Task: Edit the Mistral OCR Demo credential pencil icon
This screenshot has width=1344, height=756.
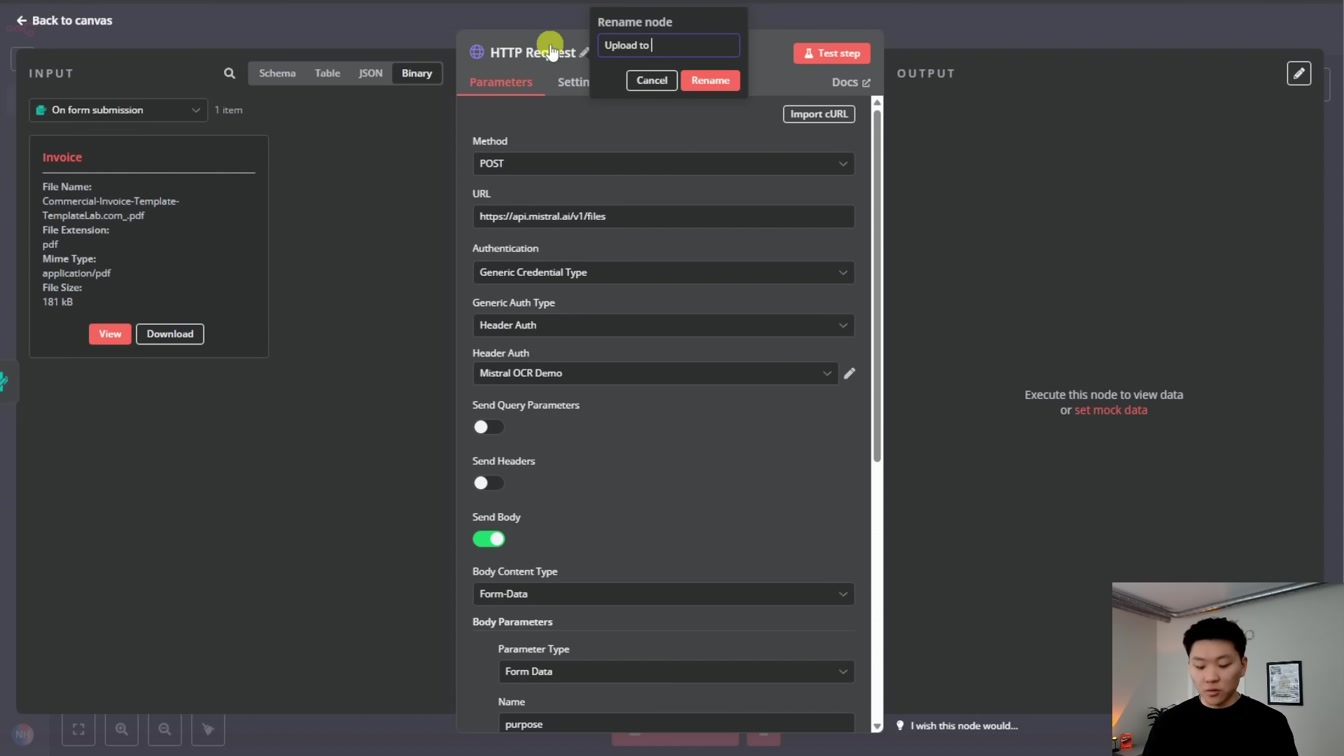Action: tap(849, 373)
